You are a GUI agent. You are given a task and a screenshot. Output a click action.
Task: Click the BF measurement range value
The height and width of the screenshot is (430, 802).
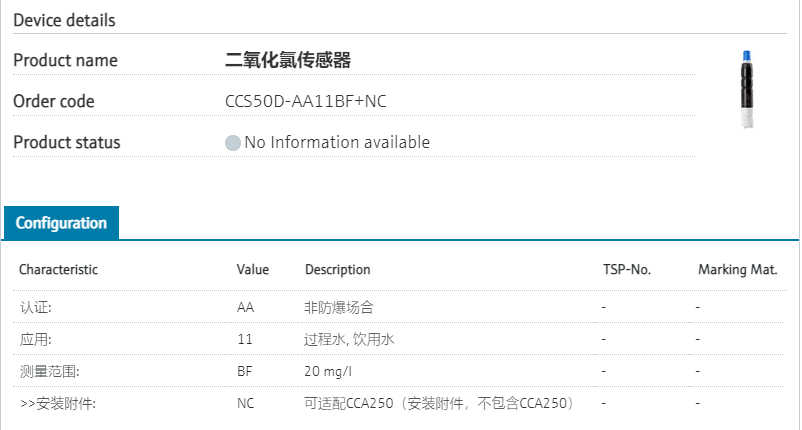point(245,372)
